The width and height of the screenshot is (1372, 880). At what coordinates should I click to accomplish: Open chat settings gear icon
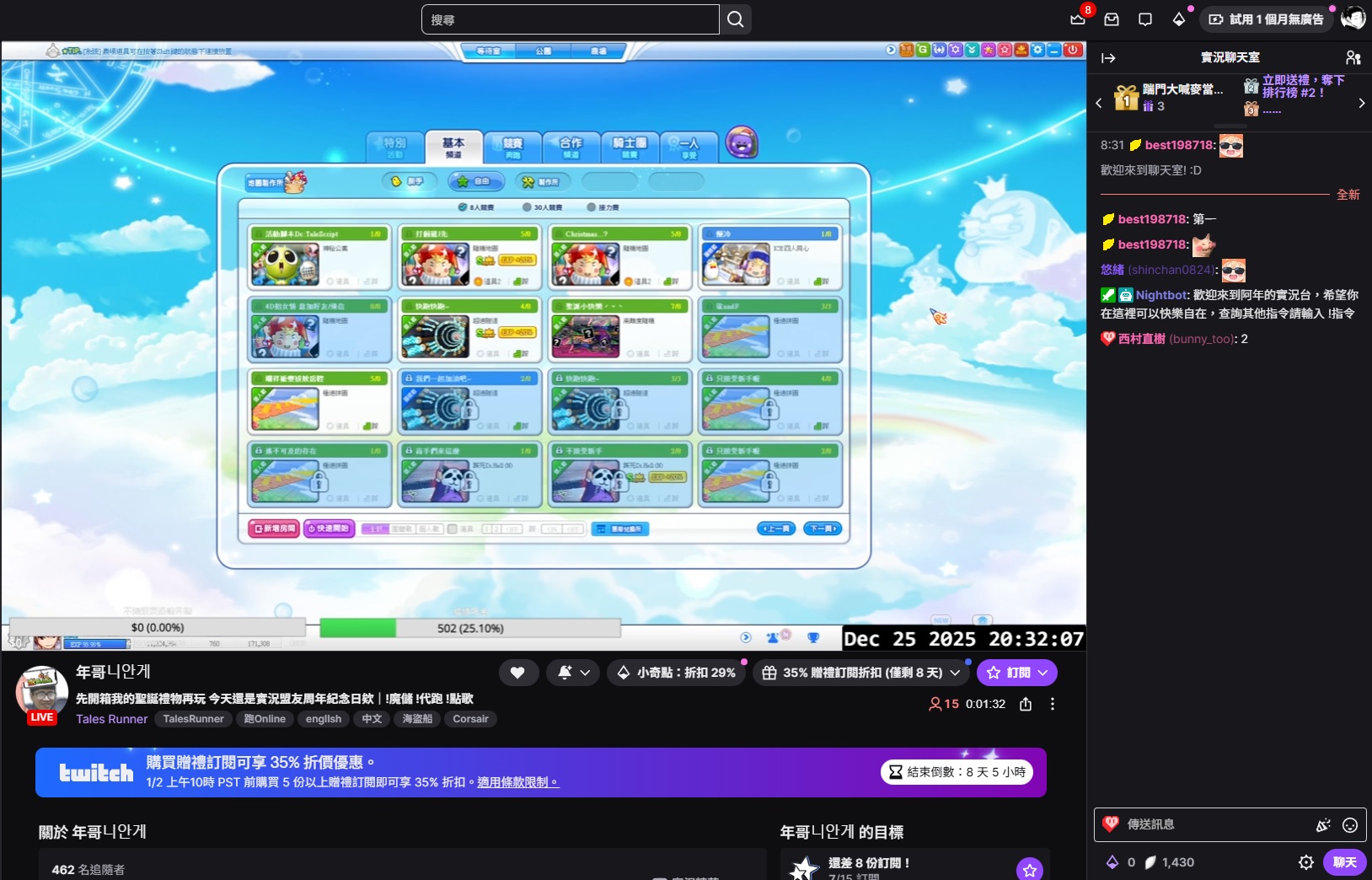point(1305,862)
